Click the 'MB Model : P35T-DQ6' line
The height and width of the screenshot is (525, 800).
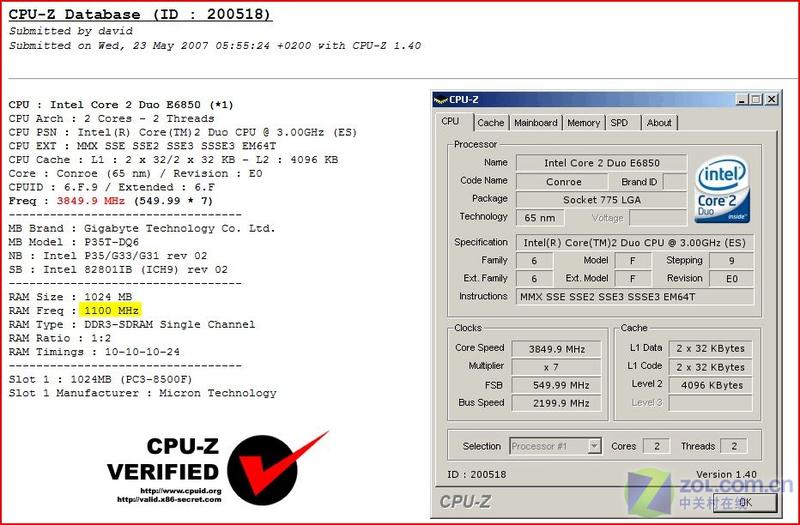tap(73, 242)
